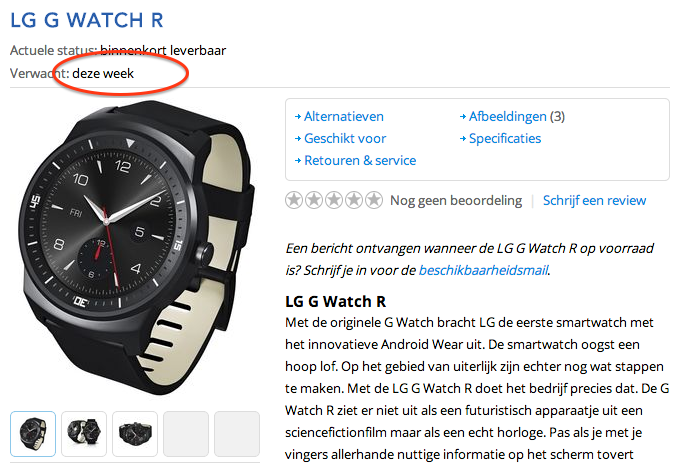View Afbeeldingen (3) gallery link

pos(517,116)
